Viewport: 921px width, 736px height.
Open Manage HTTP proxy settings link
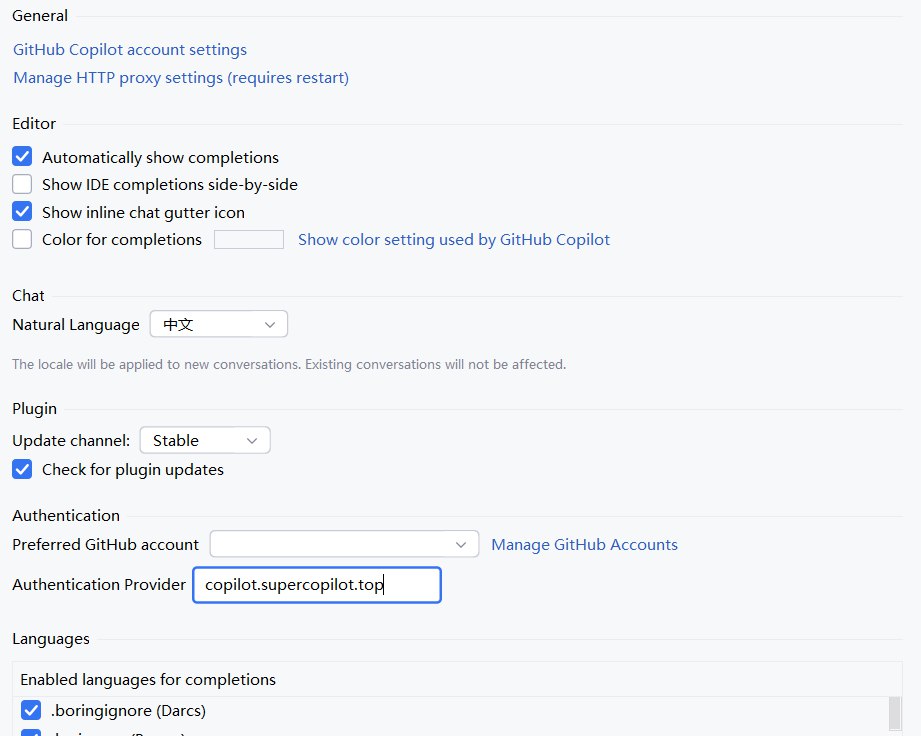coord(181,78)
